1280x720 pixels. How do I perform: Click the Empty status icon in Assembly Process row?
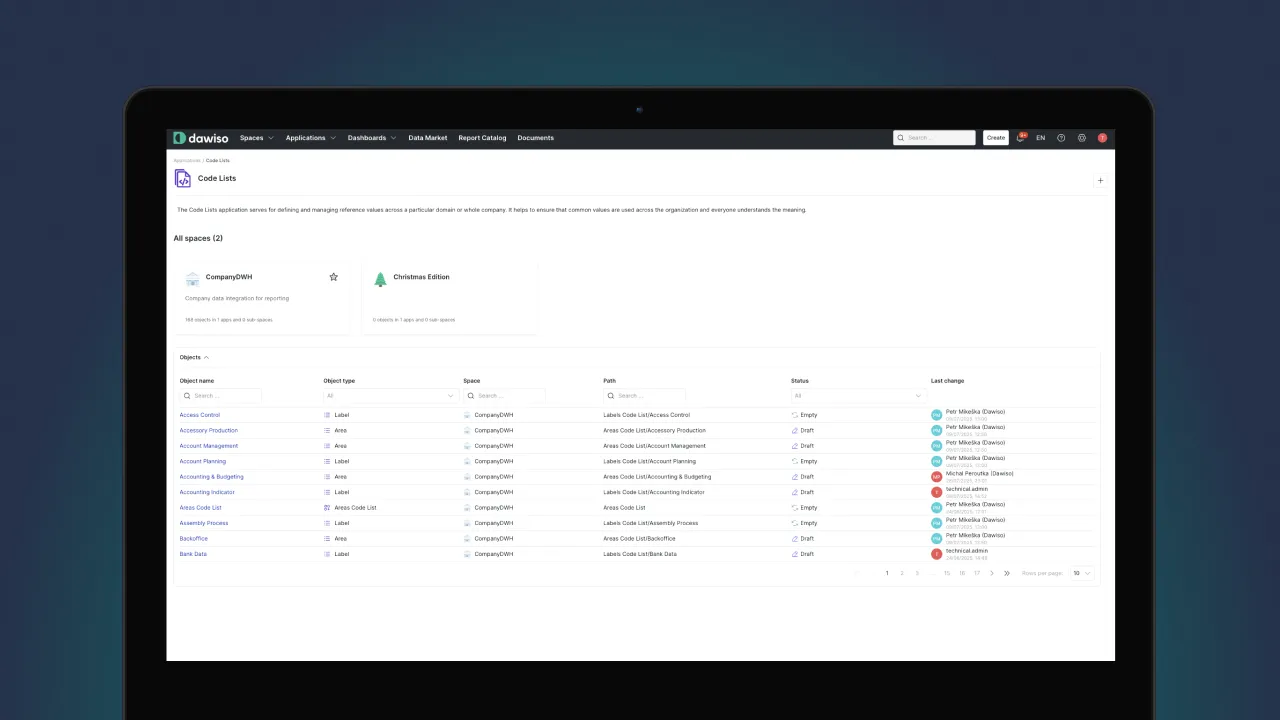tap(795, 523)
